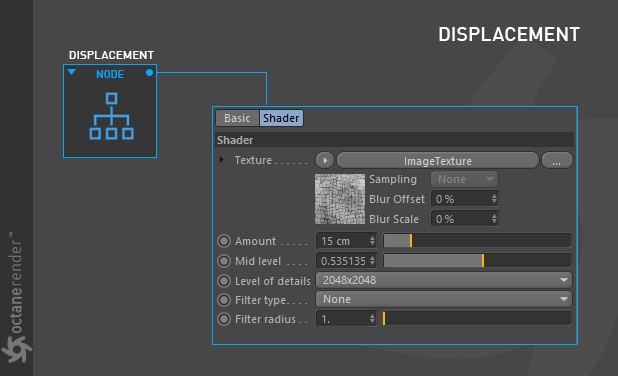Image resolution: width=618 pixels, height=376 pixels.
Task: Toggle the Filter radius animation dot
Action: point(224,319)
